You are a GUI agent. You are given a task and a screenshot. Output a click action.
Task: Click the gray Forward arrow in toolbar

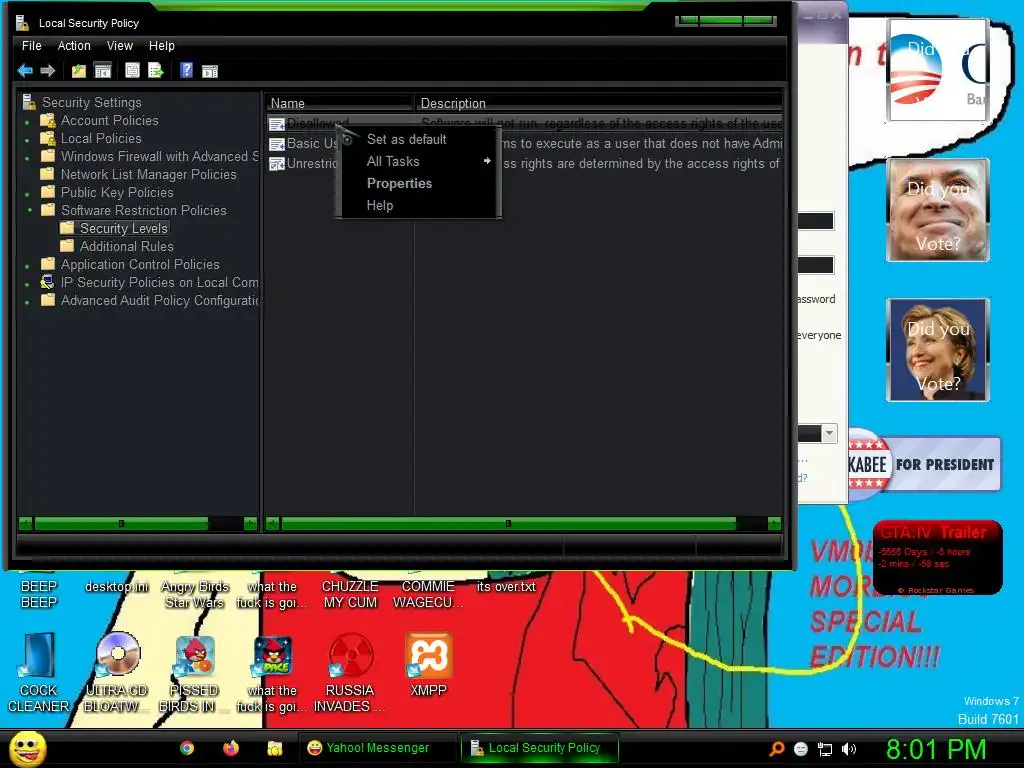click(x=48, y=71)
